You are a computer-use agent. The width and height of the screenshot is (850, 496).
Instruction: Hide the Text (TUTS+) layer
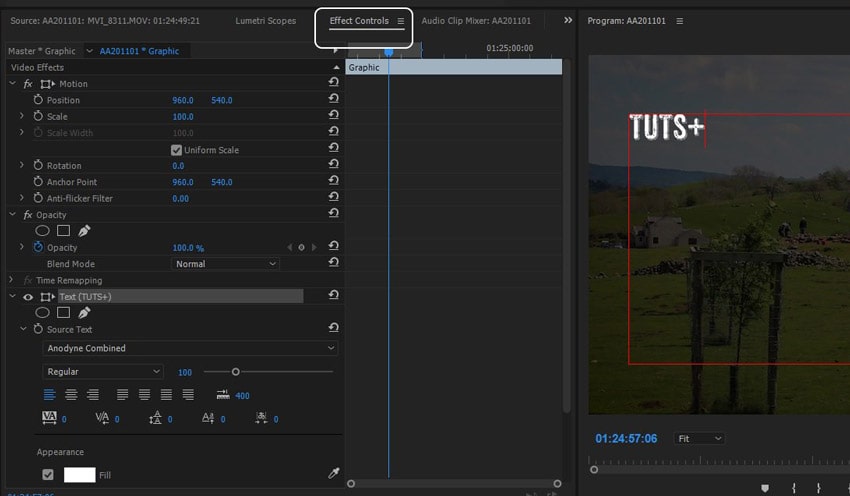coord(28,297)
